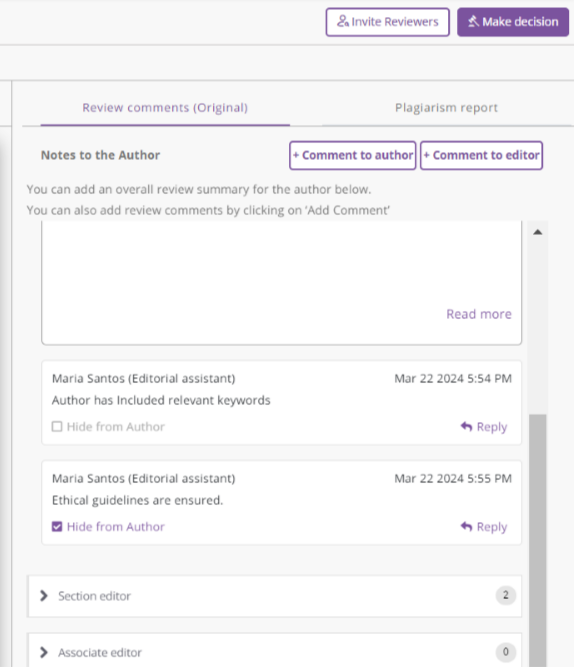Click the Section editor comment count badge

pyautogui.click(x=505, y=595)
